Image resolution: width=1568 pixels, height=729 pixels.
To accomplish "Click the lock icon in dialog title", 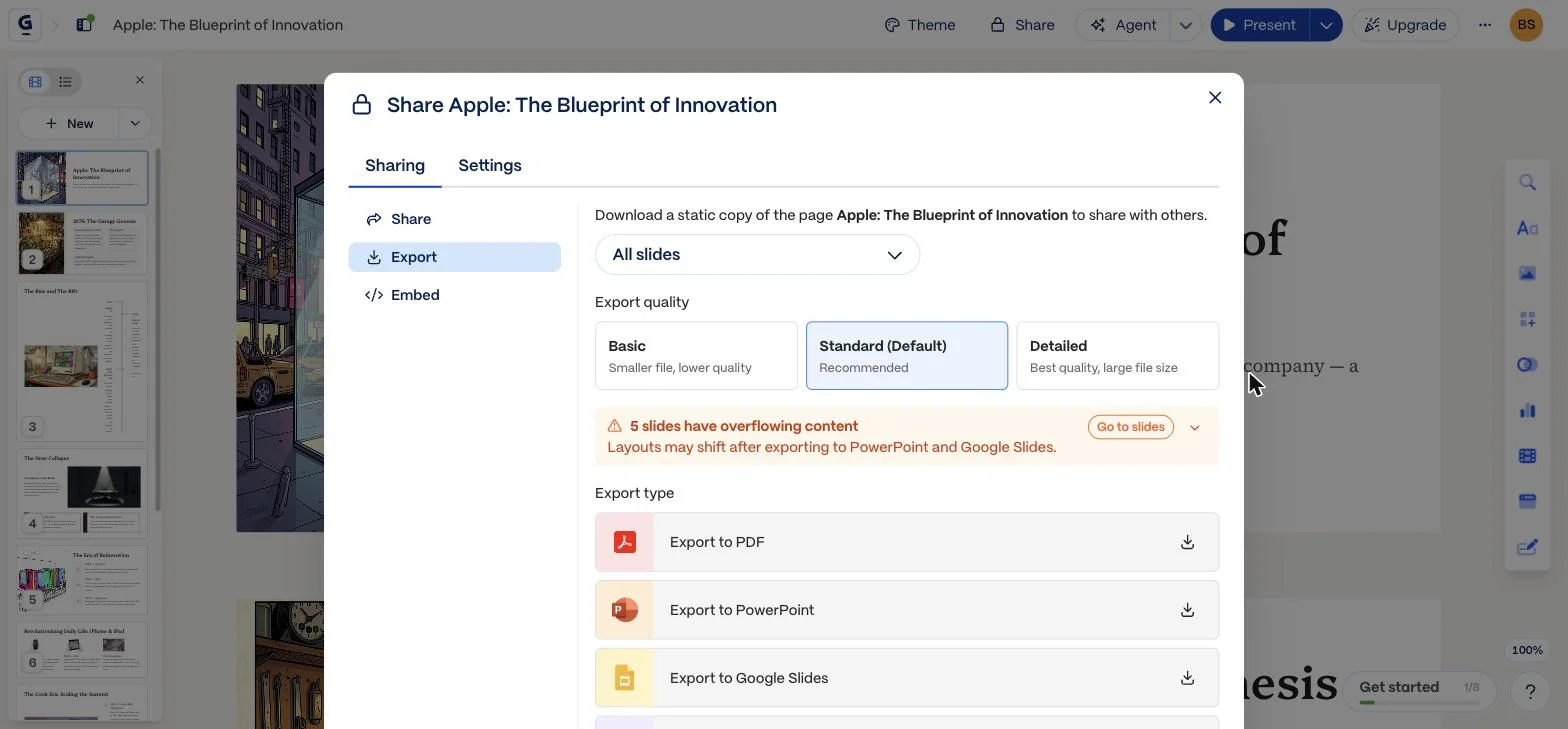I will (x=362, y=105).
